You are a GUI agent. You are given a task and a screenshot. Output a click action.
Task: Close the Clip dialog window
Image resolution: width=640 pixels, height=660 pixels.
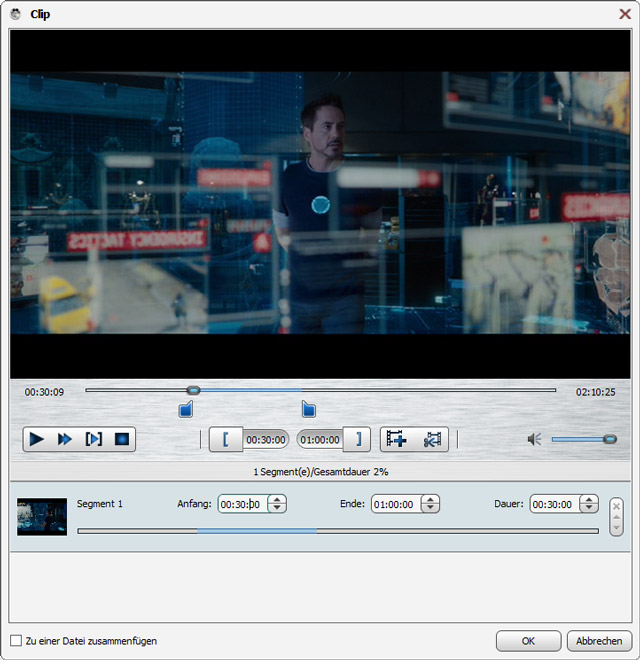(x=625, y=14)
